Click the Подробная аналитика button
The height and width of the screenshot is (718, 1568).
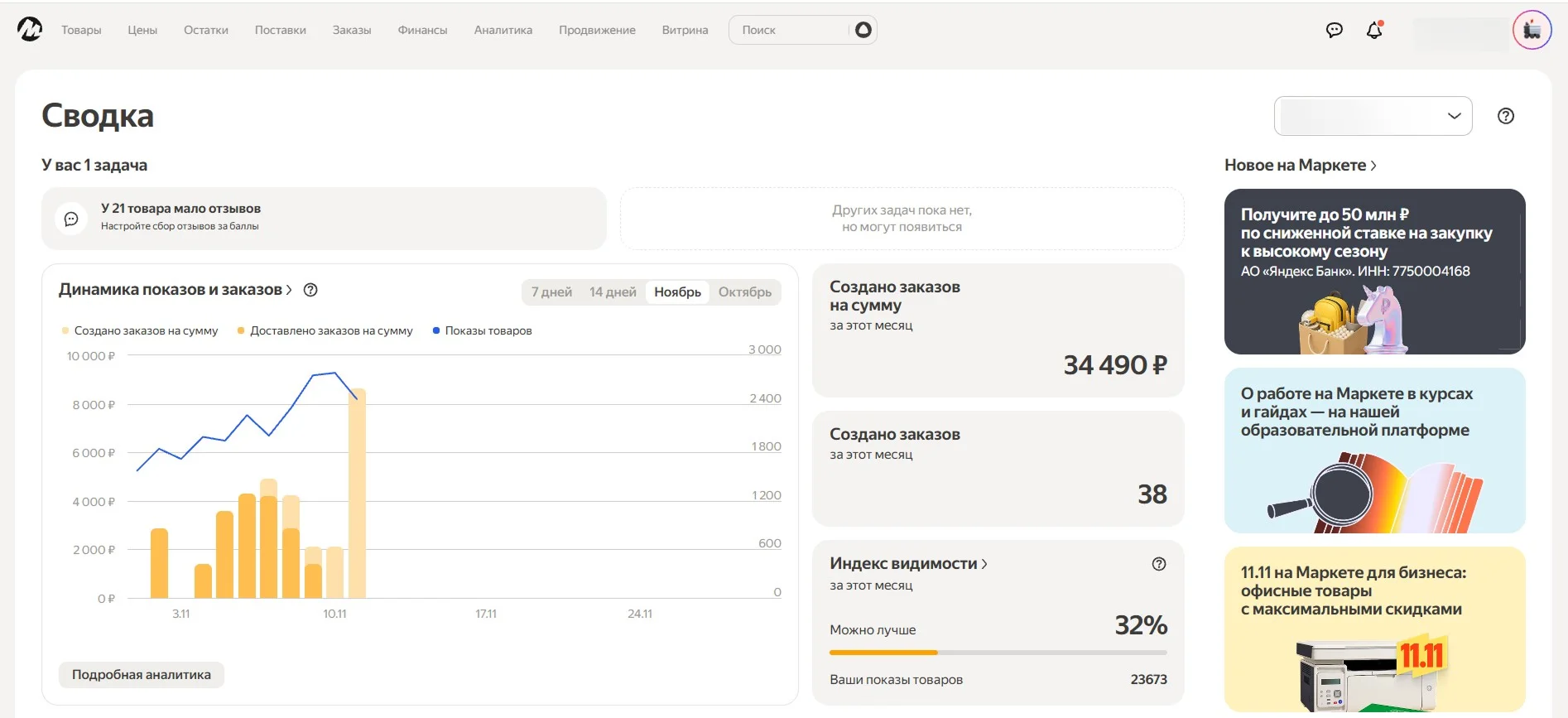(x=142, y=674)
